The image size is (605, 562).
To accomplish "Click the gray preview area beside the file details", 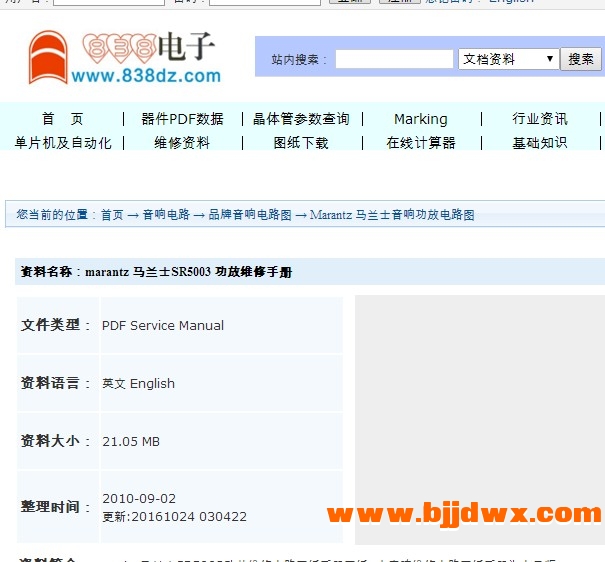I will point(479,400).
